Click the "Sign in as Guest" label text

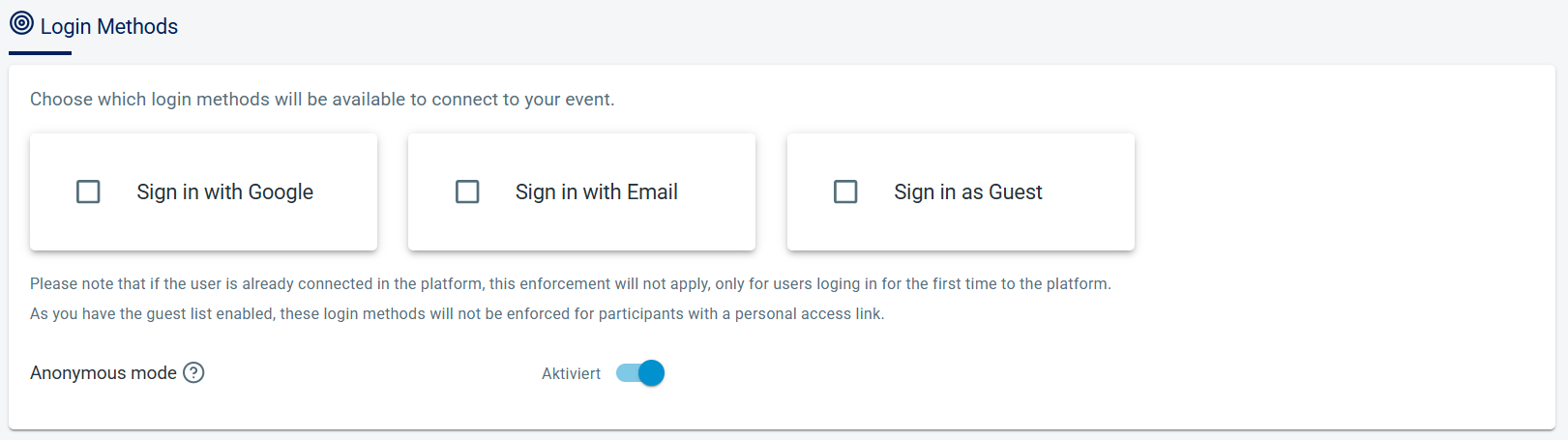[967, 191]
